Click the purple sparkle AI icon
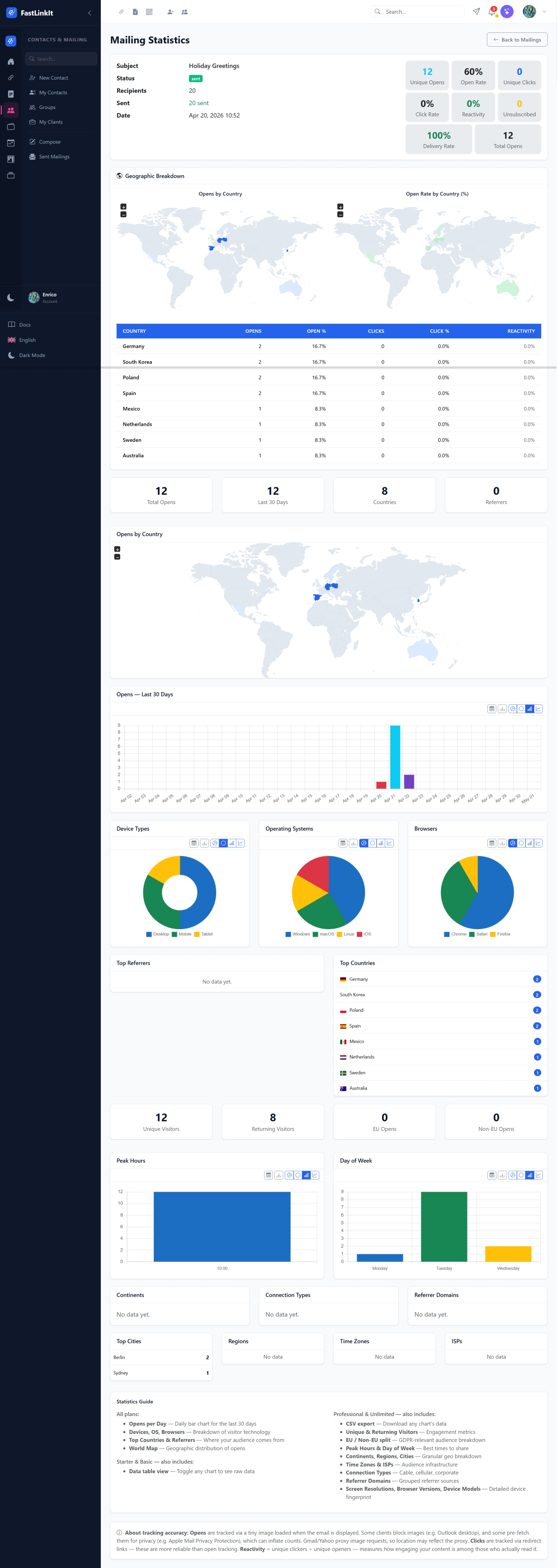The image size is (557, 1568). pyautogui.click(x=507, y=11)
